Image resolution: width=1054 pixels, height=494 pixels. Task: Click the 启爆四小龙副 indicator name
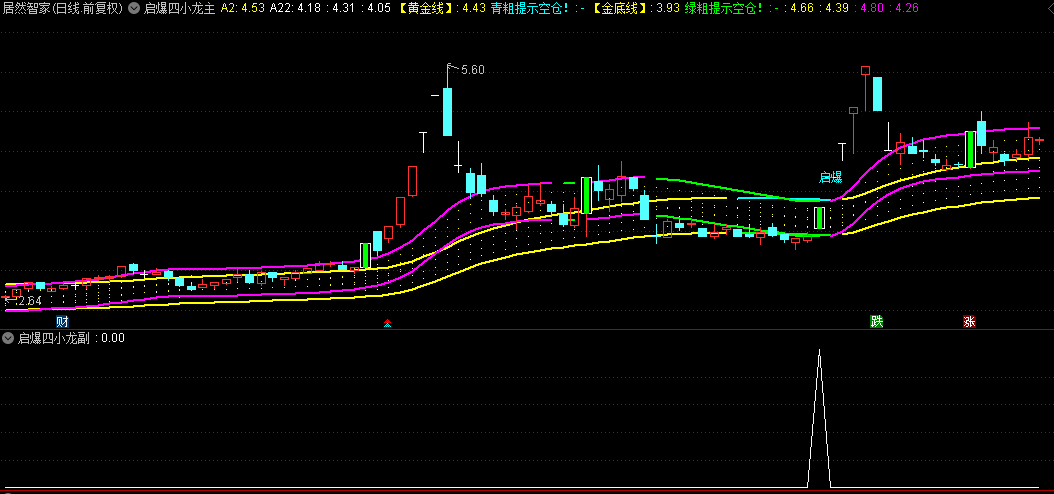pos(53,338)
